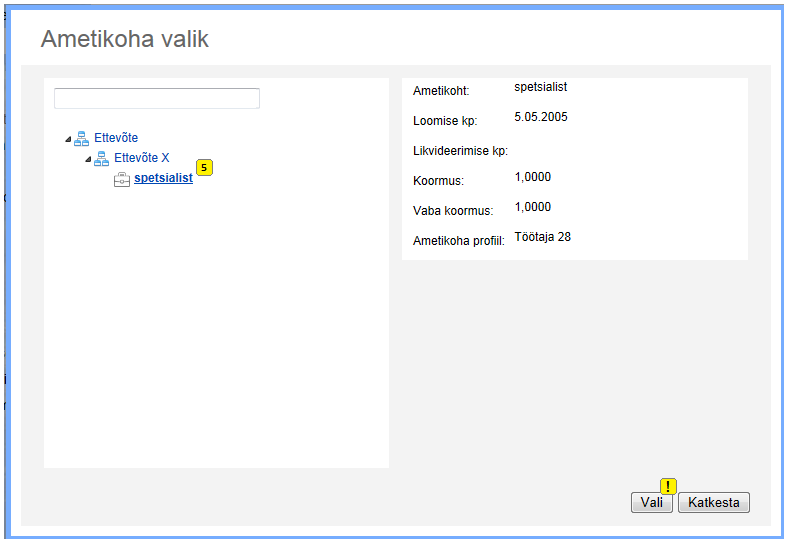Focus the search field above the tree

157,98
